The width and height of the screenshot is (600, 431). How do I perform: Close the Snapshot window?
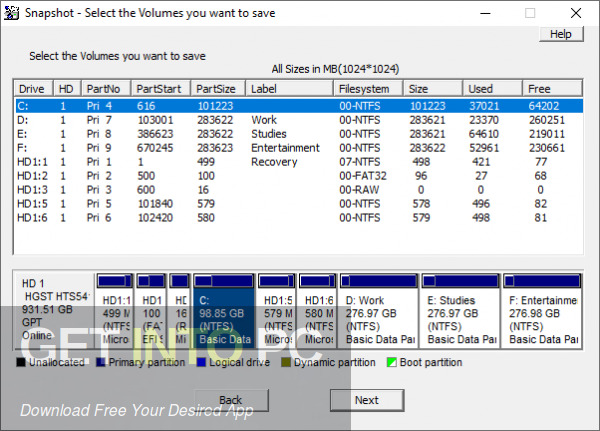[576, 13]
